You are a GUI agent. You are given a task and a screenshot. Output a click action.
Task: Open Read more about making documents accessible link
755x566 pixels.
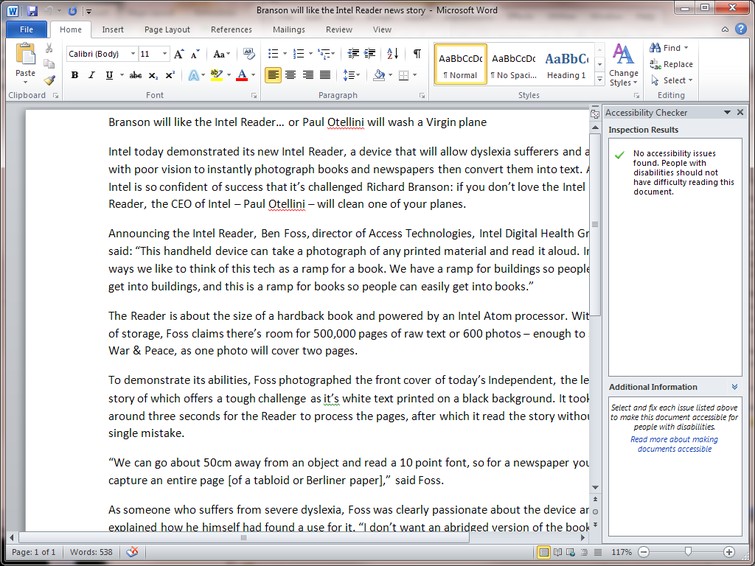(x=674, y=444)
